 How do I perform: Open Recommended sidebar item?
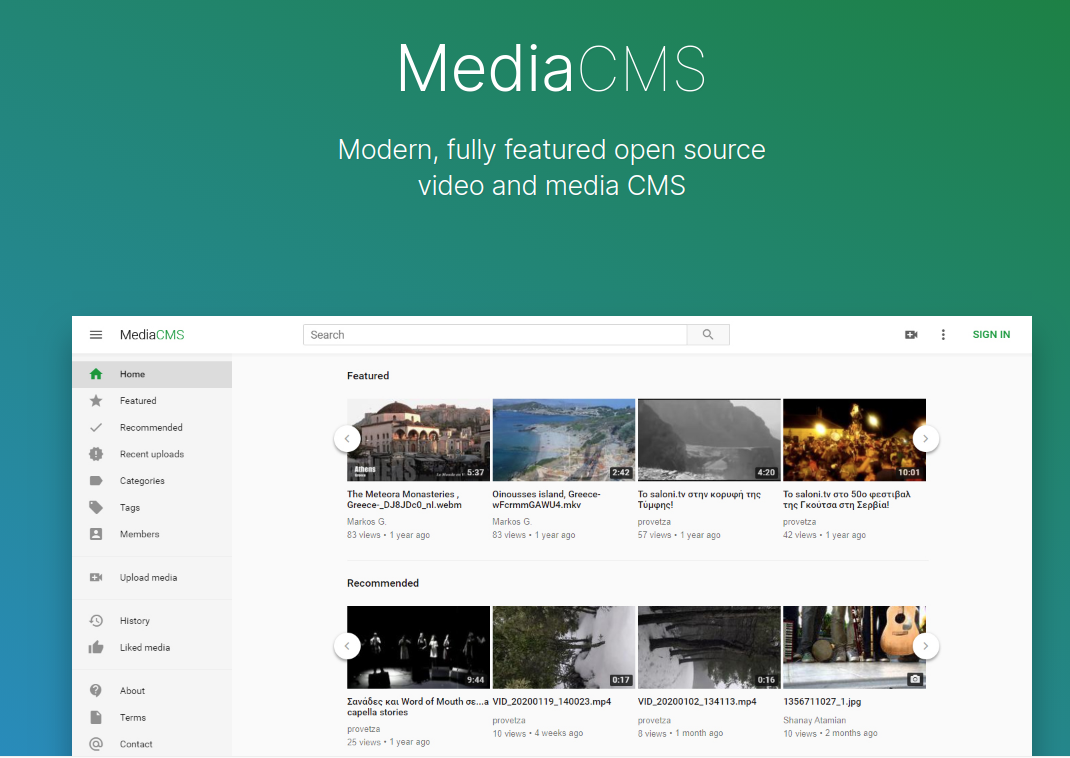pos(152,428)
